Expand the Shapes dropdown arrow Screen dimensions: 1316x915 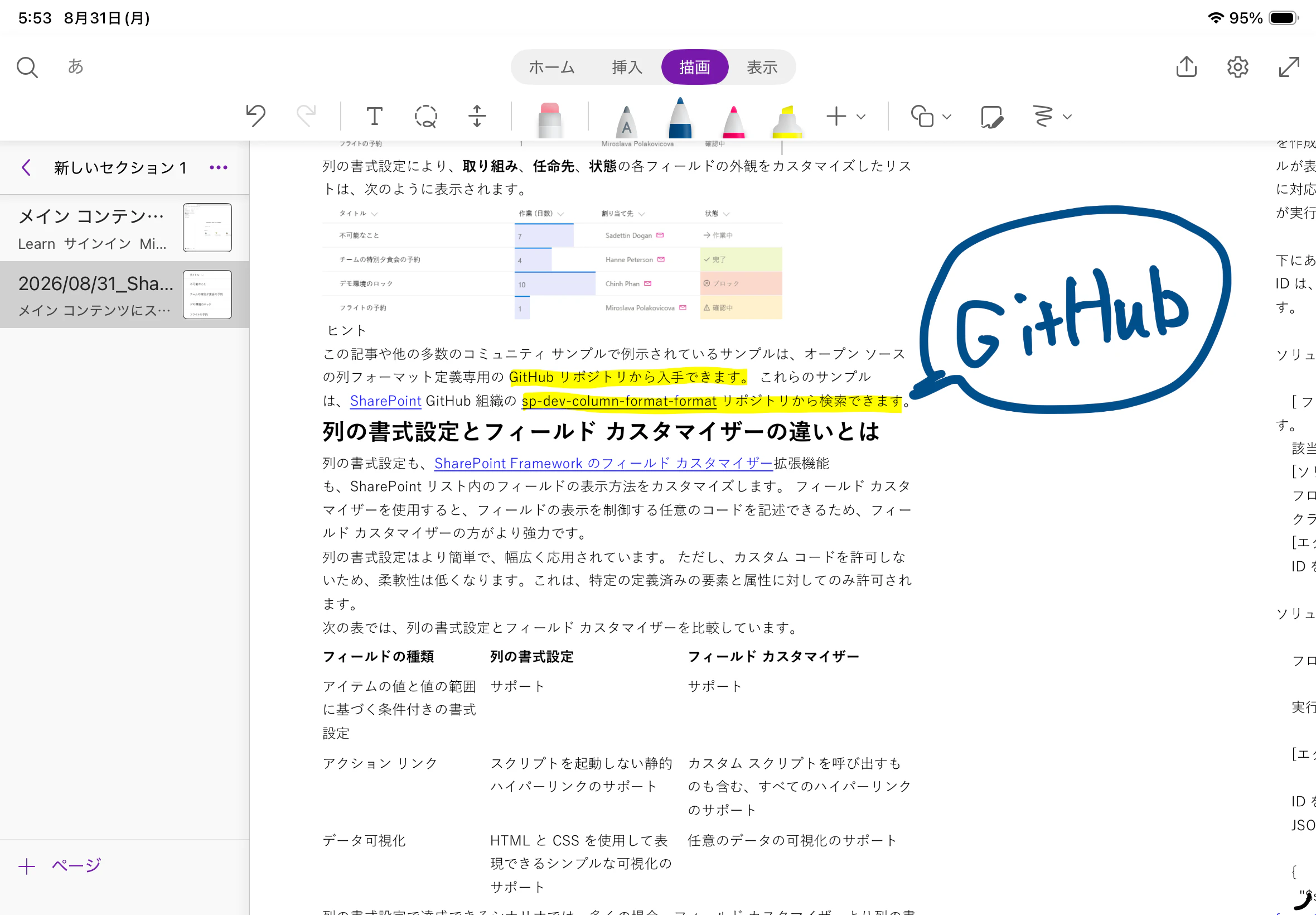point(946,117)
